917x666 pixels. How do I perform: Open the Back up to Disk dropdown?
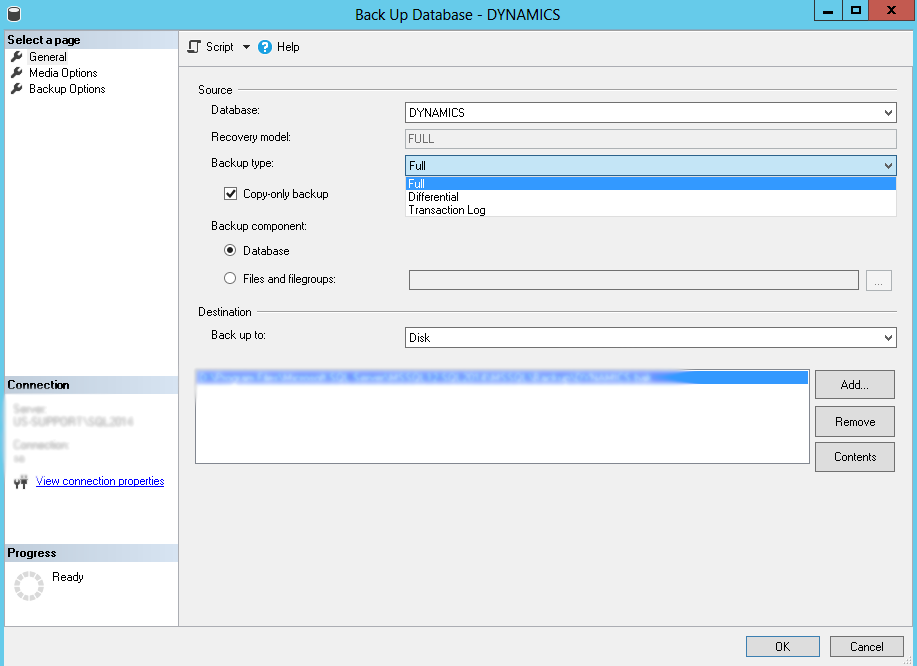click(x=650, y=337)
